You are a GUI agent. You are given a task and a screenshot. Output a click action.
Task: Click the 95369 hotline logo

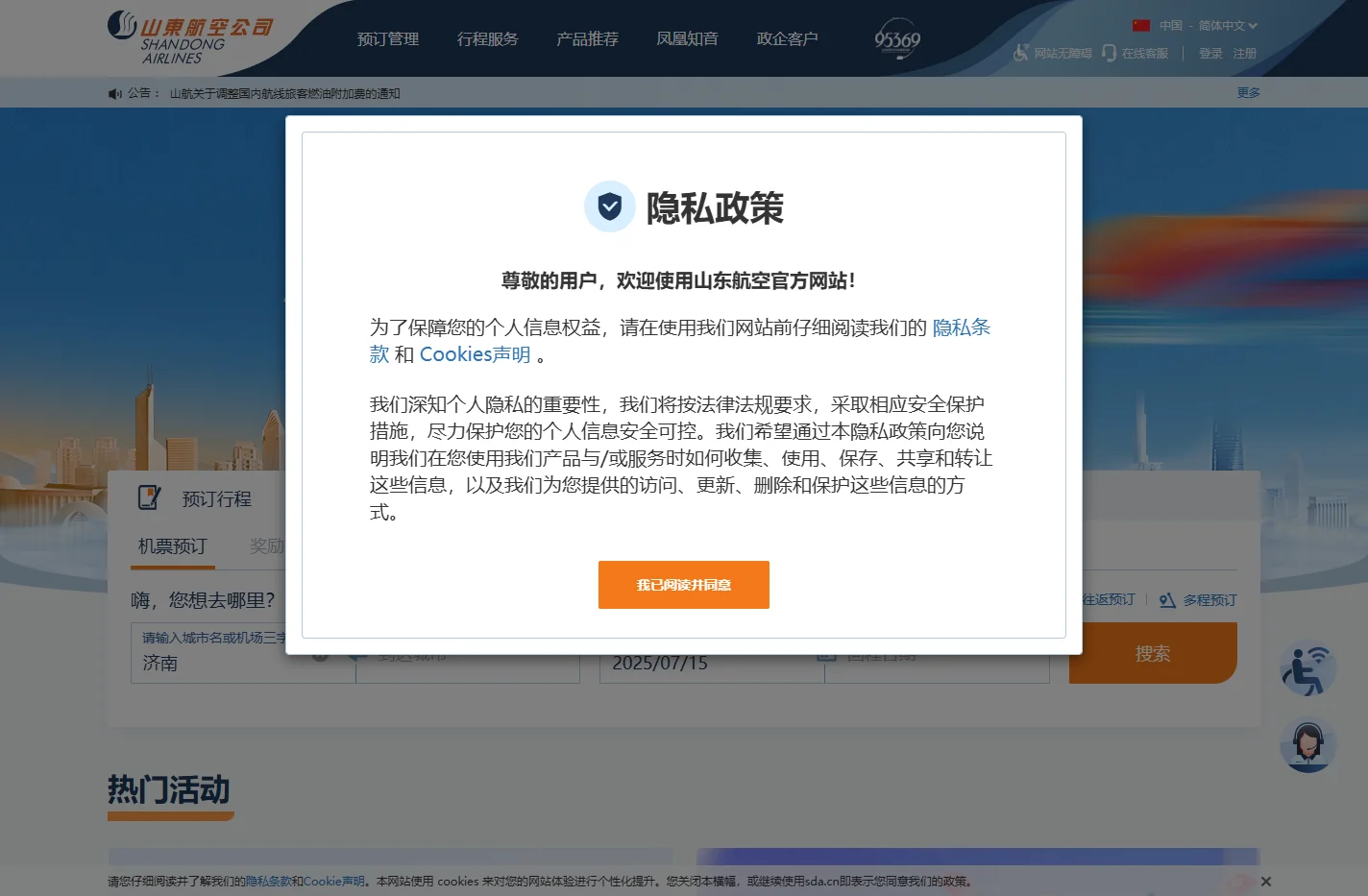coord(897,39)
